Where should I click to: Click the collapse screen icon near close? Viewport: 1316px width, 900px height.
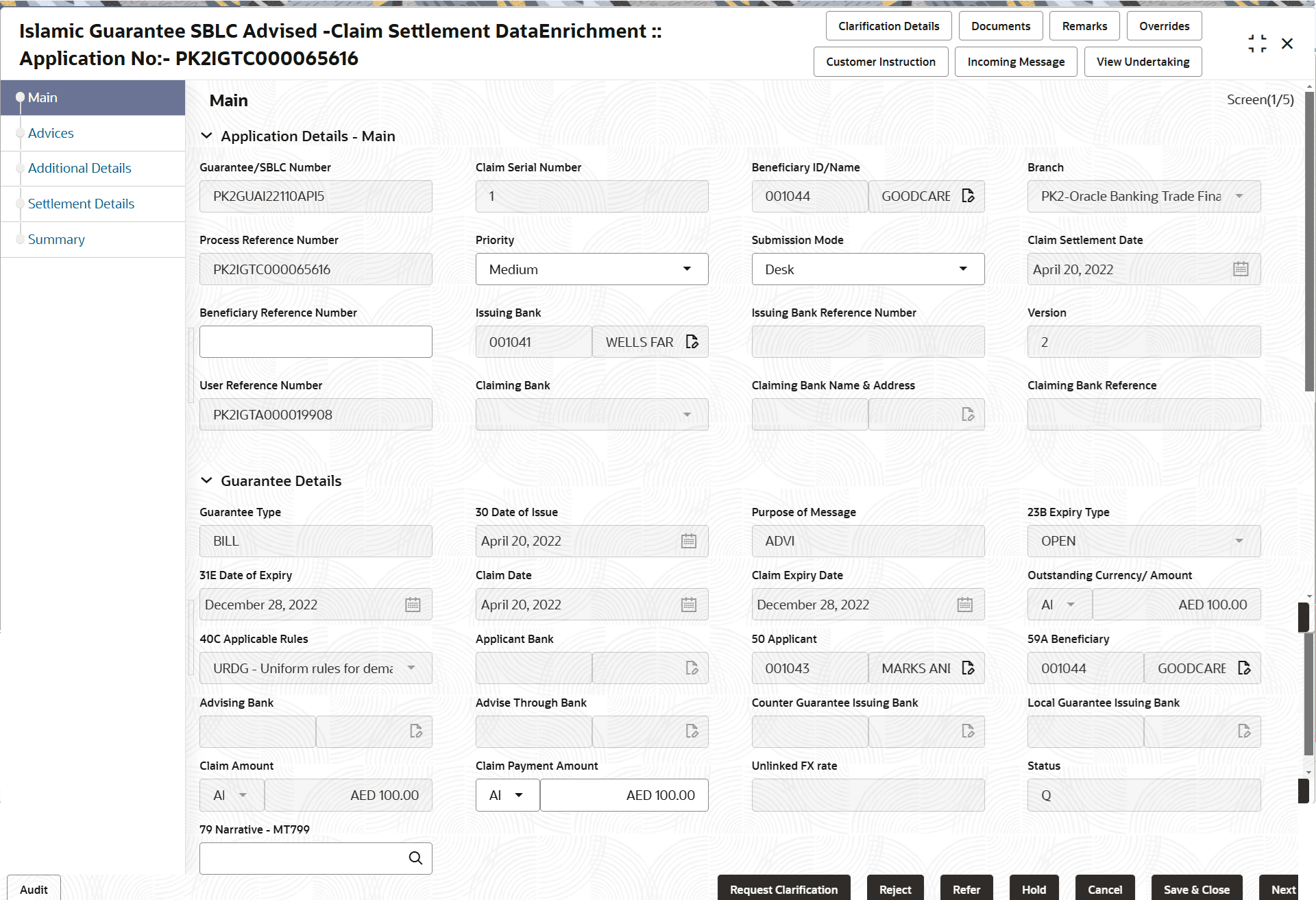[1257, 44]
